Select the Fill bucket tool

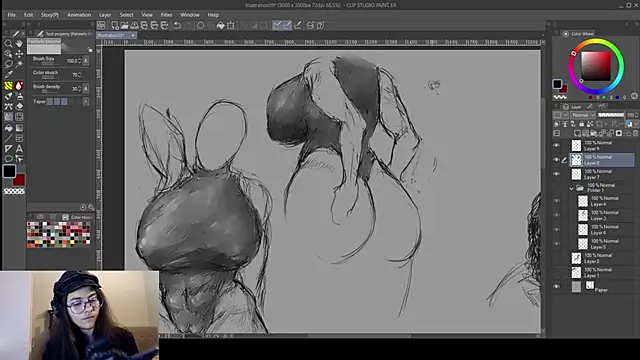[x=8, y=128]
